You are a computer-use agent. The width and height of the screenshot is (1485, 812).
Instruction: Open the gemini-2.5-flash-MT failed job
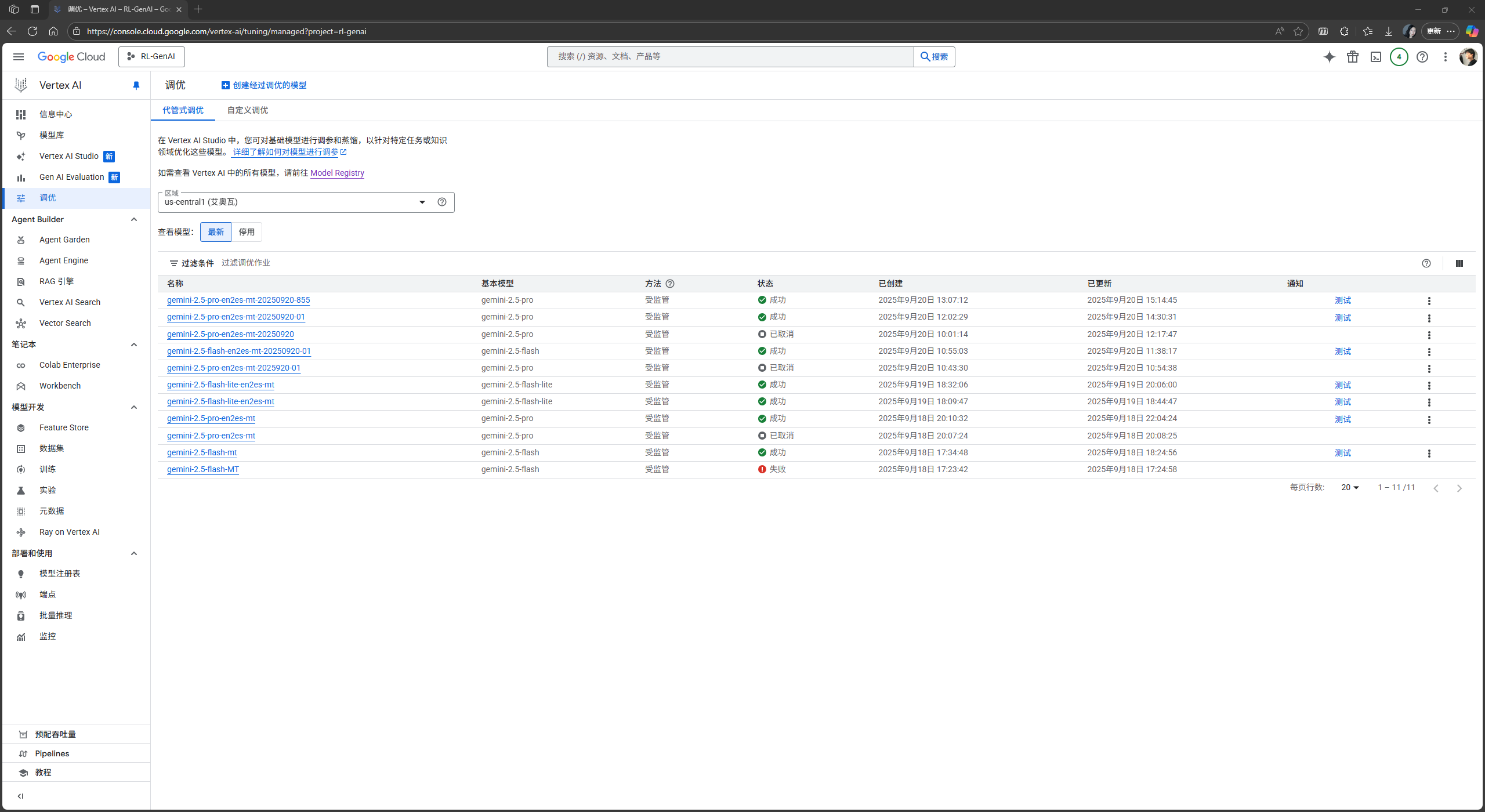pos(203,470)
